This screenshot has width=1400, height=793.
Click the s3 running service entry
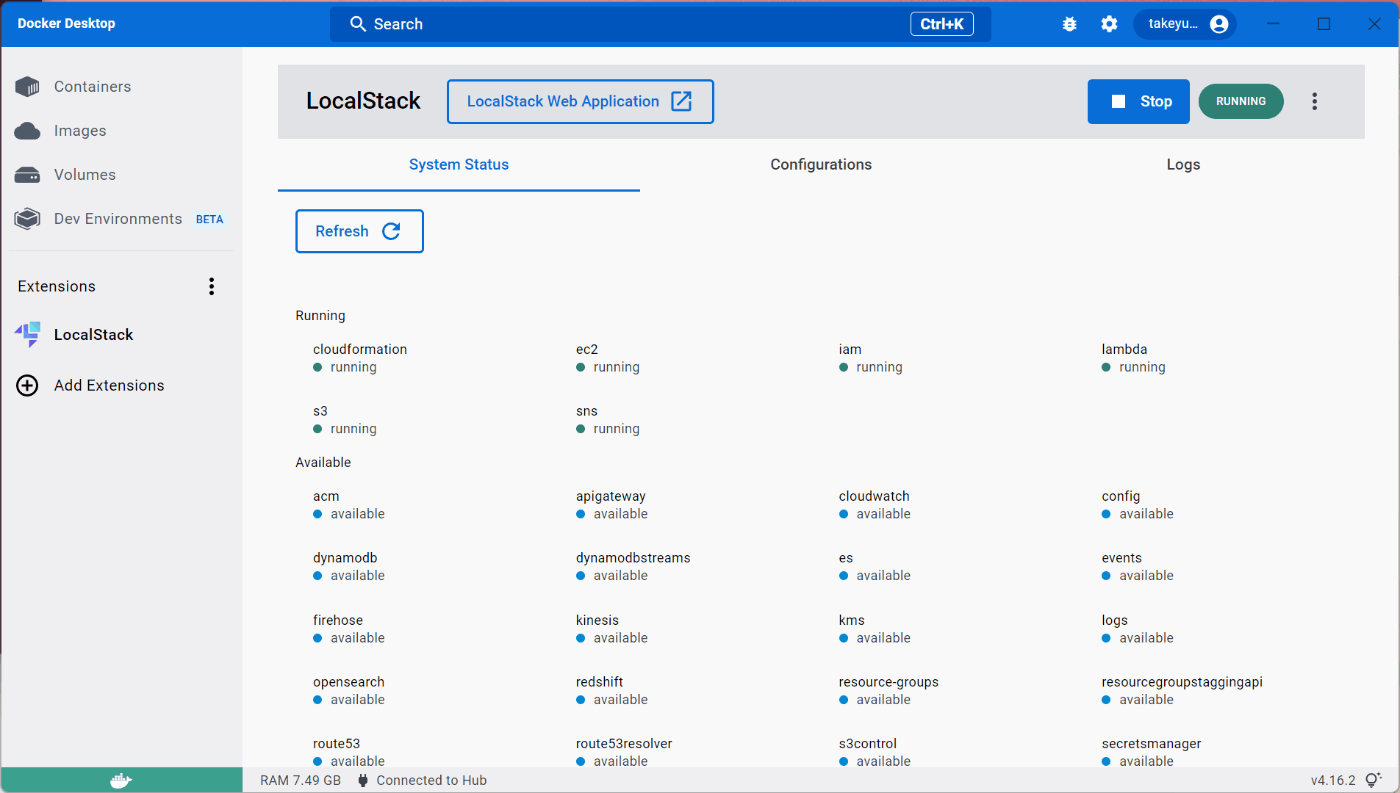345,420
